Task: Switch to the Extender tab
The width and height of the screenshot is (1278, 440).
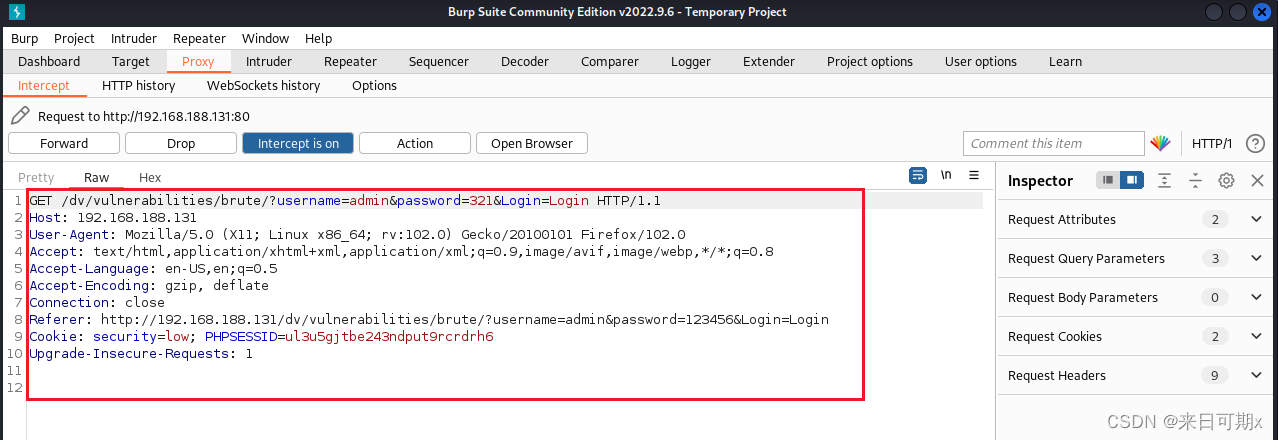Action: coord(769,61)
